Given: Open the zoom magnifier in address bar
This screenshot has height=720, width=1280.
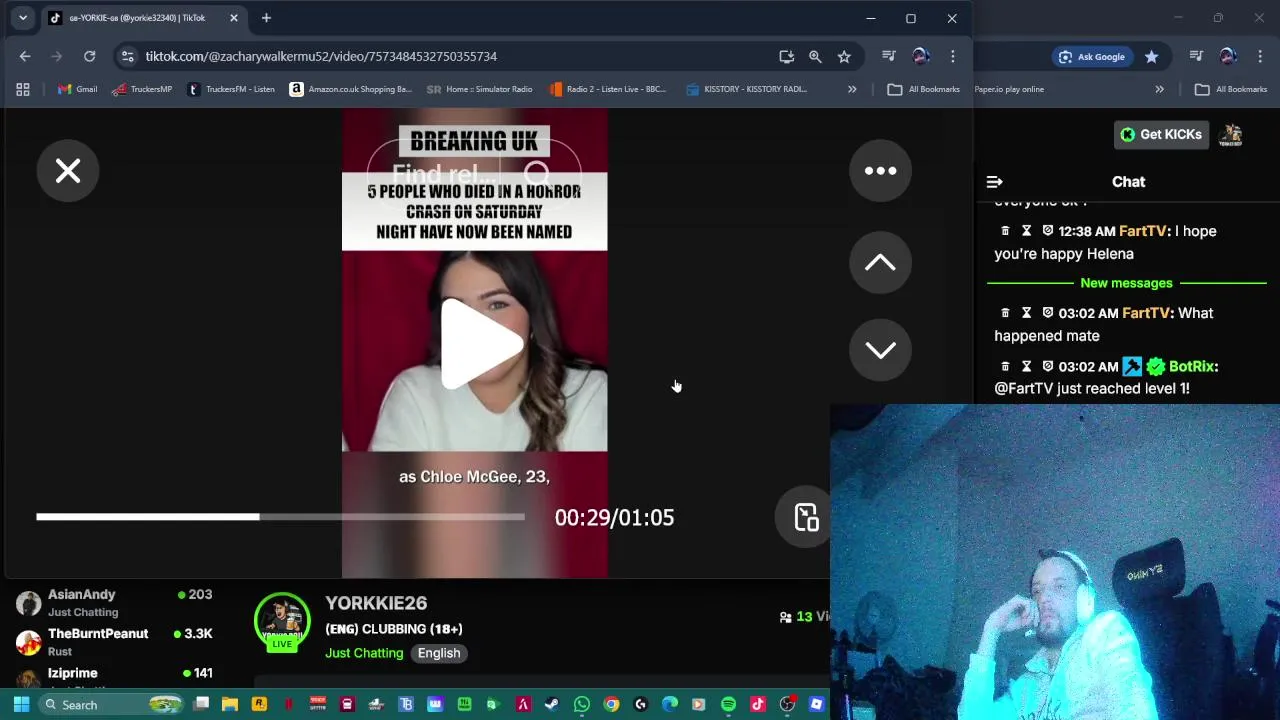Looking at the screenshot, I should pyautogui.click(x=815, y=56).
